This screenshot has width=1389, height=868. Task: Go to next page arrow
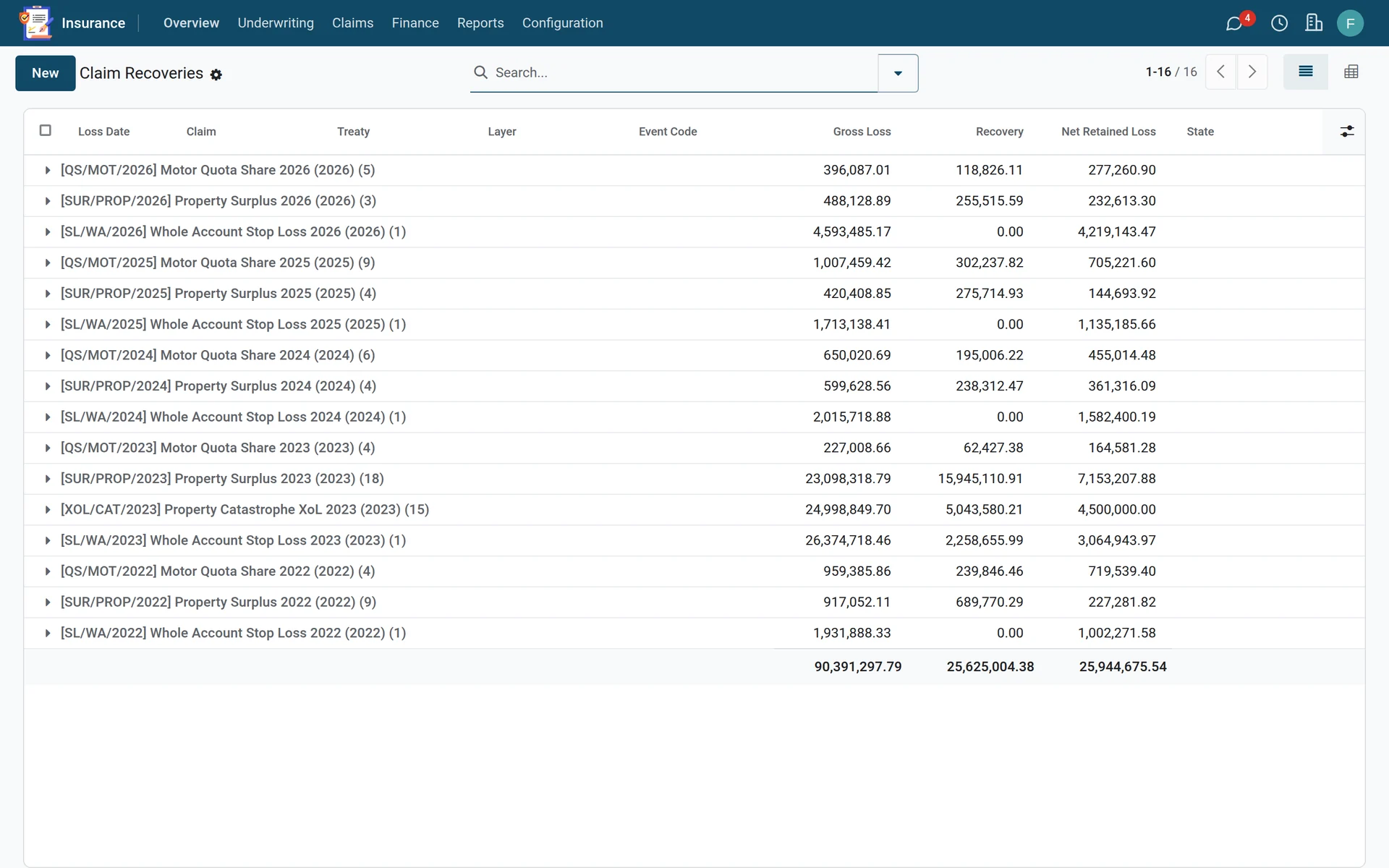(x=1252, y=72)
